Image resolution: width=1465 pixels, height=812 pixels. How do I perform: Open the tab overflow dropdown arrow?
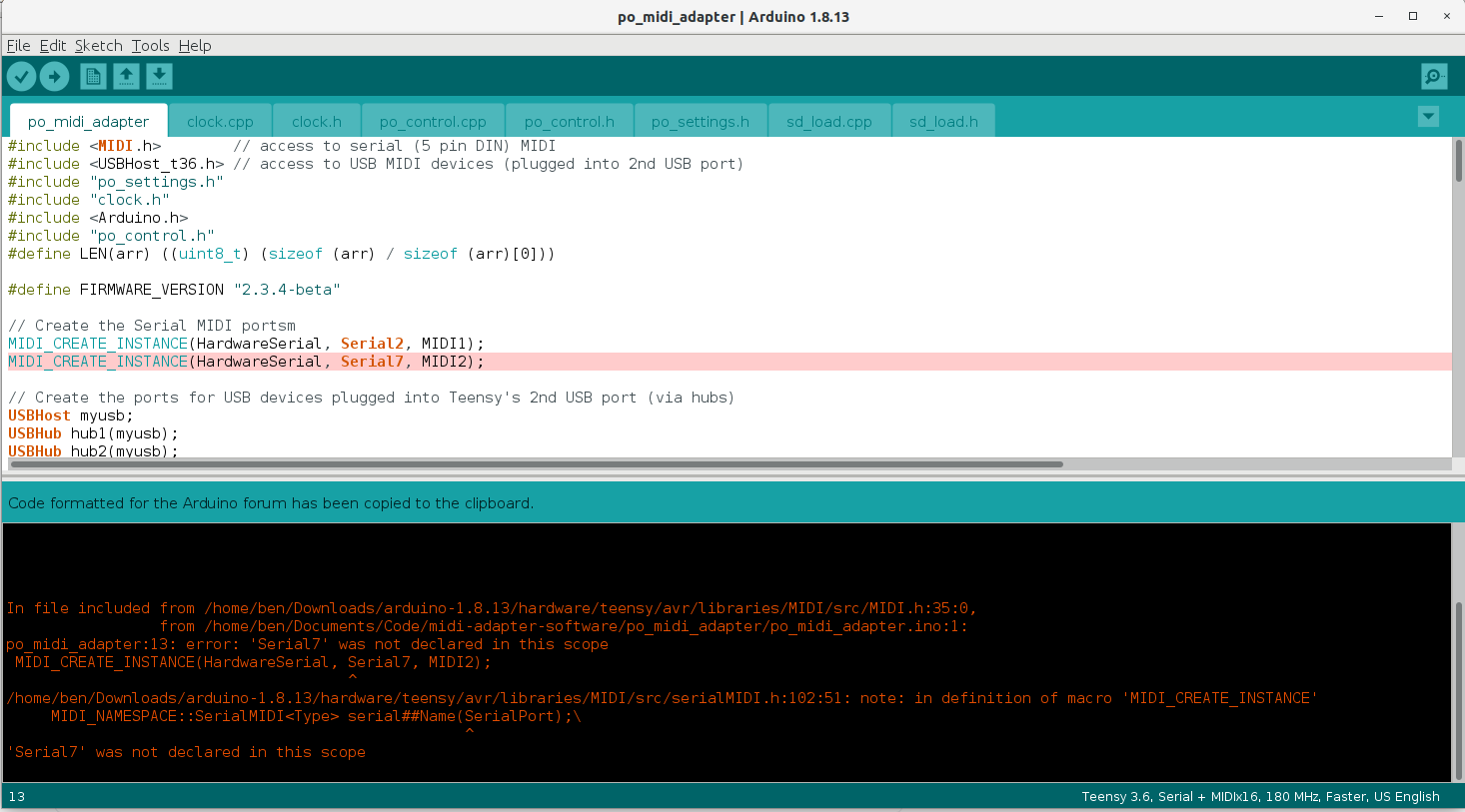click(1427, 116)
